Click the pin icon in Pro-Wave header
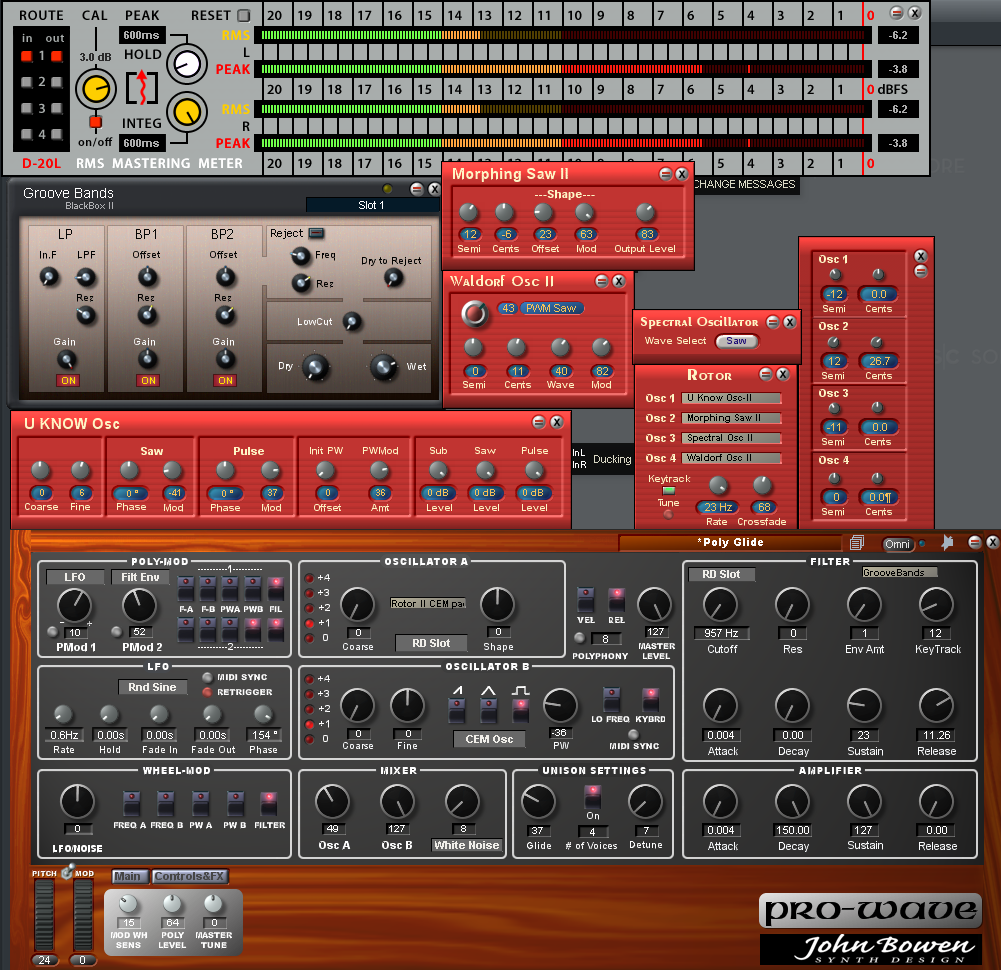This screenshot has height=970, width=1001. 947,543
